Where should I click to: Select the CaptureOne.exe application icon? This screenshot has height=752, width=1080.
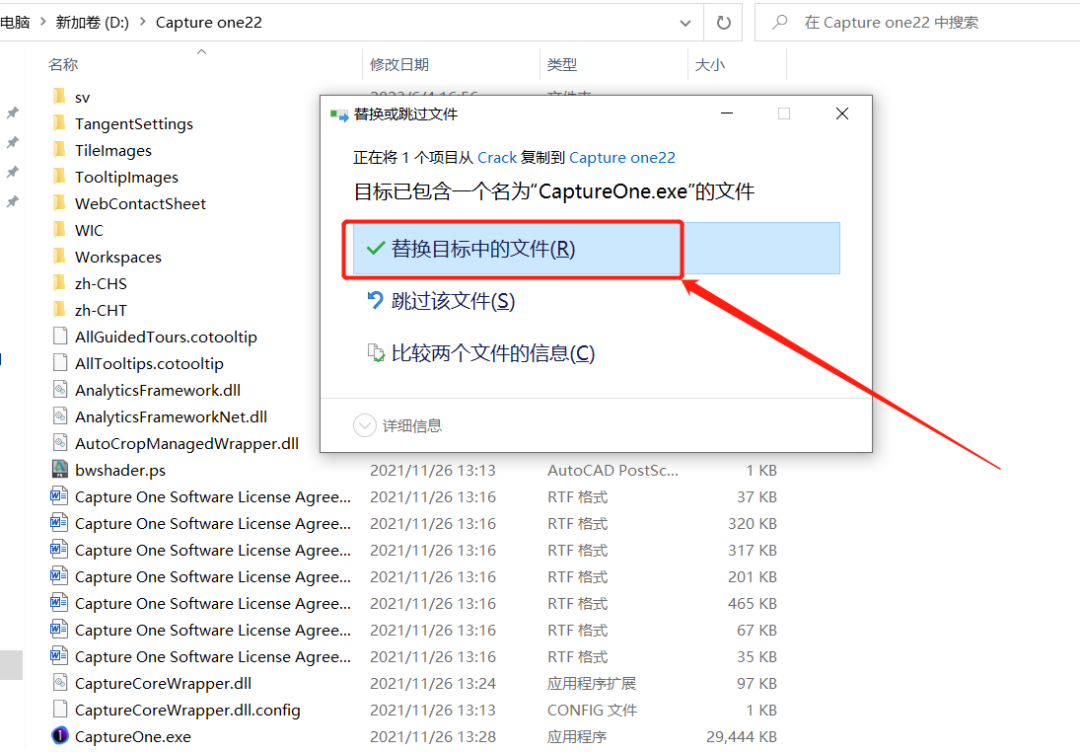click(x=60, y=737)
